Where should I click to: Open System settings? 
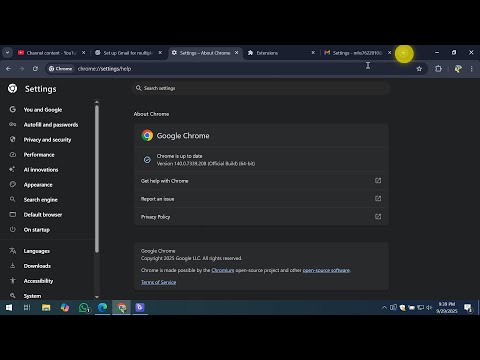(x=32, y=296)
